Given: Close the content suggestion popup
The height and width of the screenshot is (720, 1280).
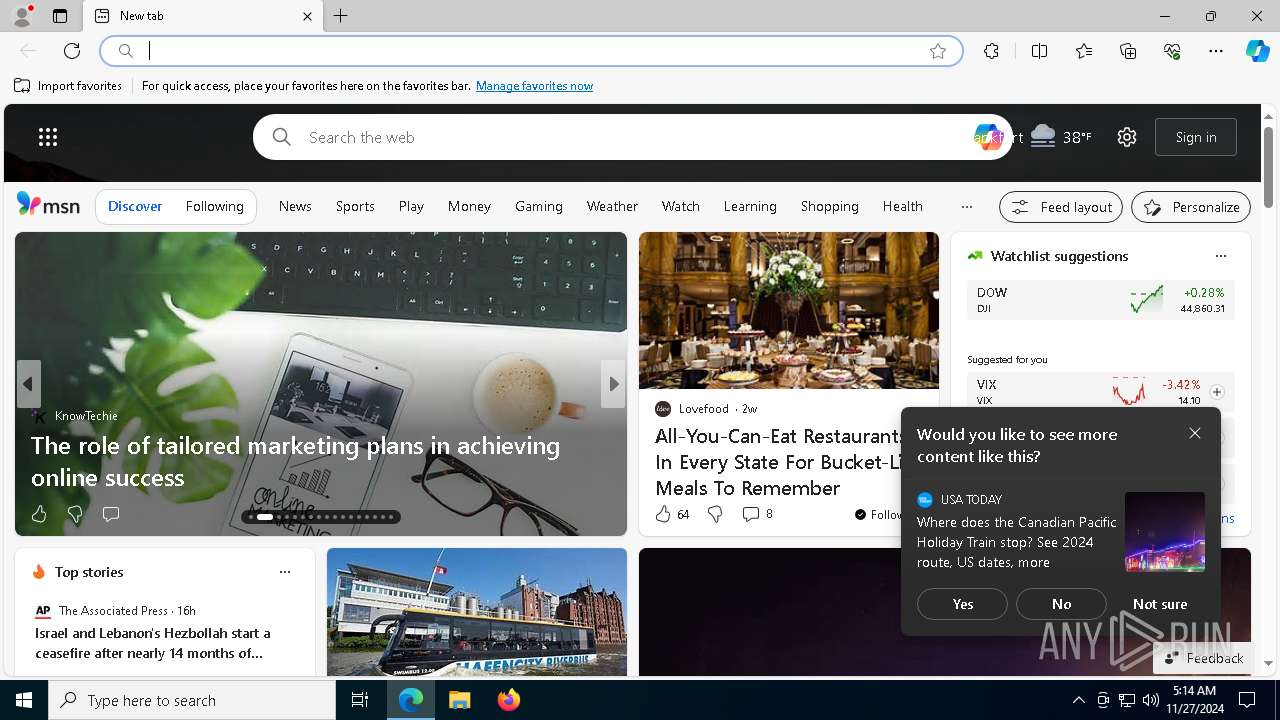Looking at the screenshot, I should point(1195,433).
